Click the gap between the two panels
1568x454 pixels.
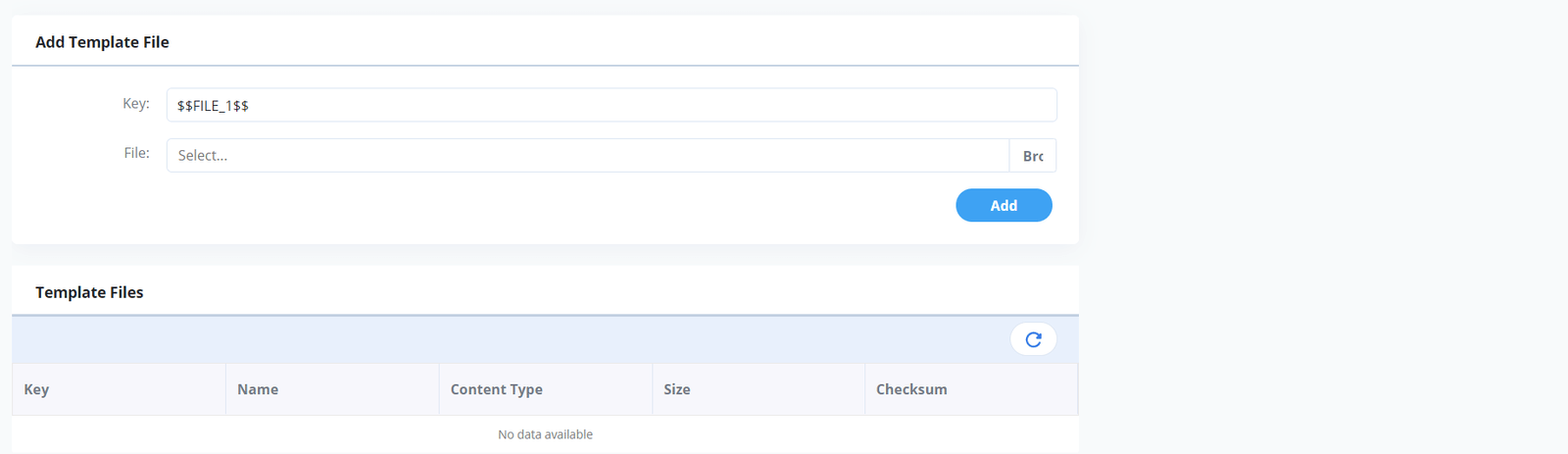545,255
